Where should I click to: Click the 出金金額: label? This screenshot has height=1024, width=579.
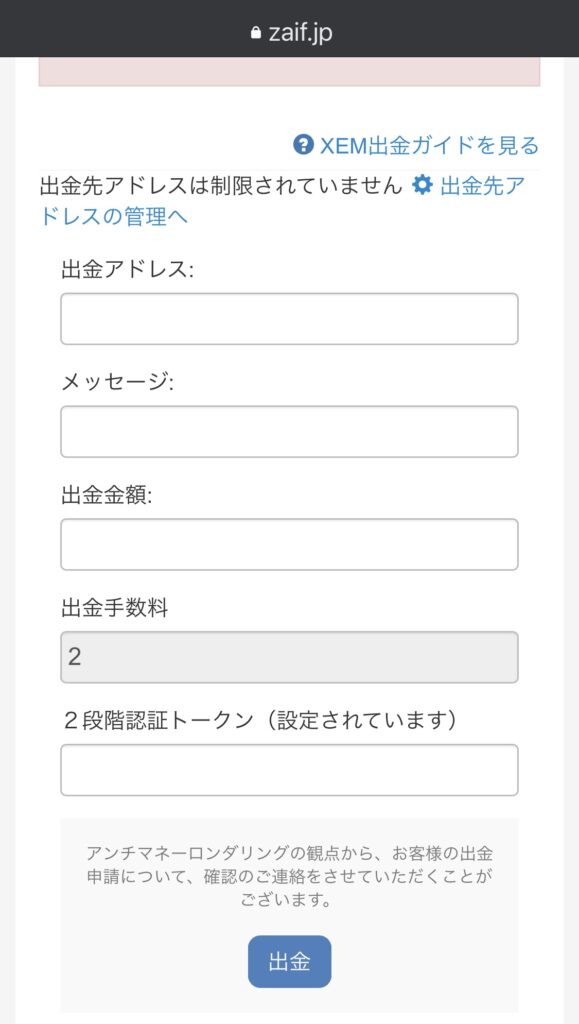106,496
